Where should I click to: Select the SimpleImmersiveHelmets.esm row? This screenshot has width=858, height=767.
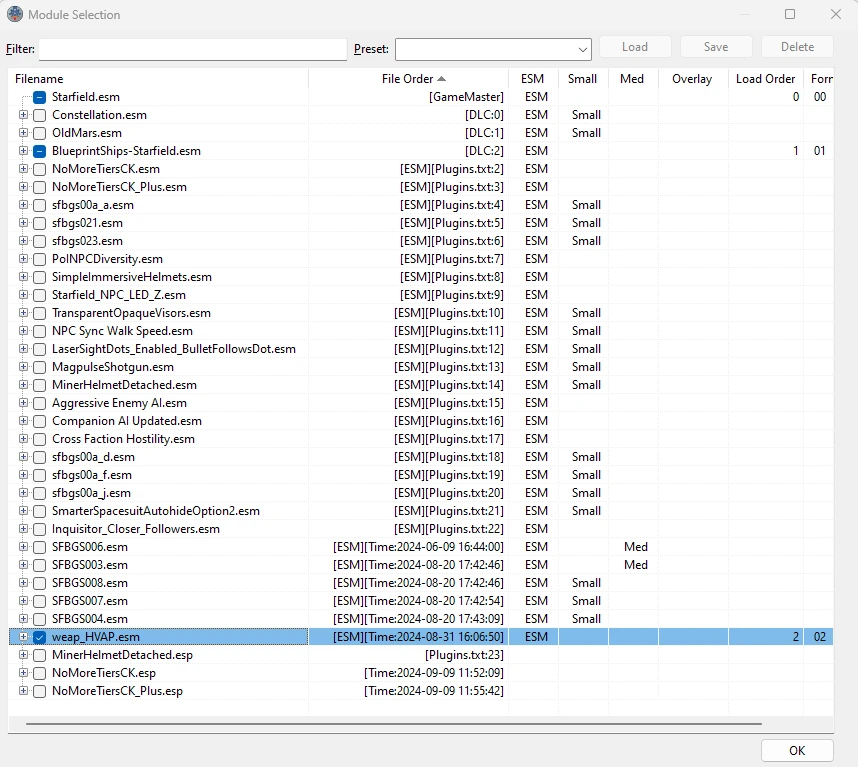point(421,277)
